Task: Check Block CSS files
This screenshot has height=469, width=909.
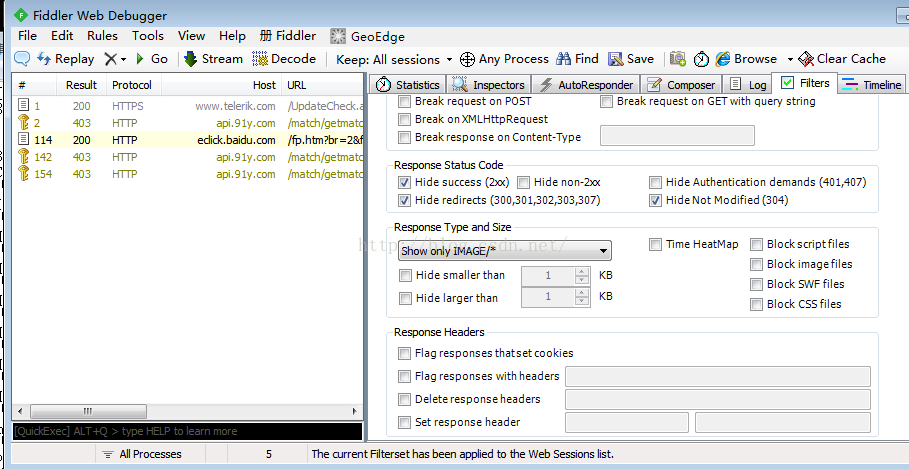Action: [756, 304]
